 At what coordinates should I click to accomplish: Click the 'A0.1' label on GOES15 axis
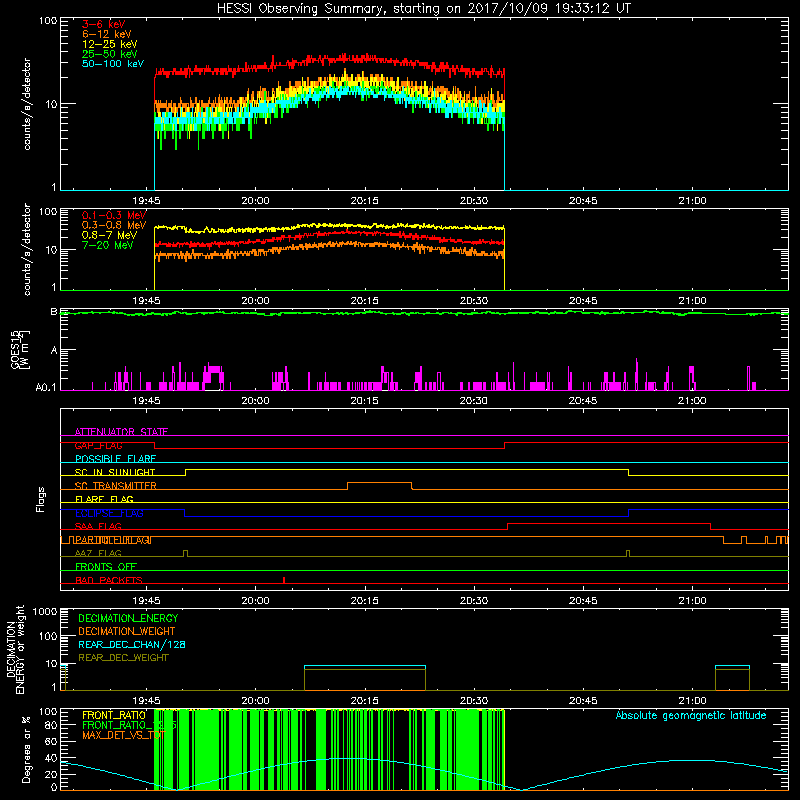(x=46, y=388)
